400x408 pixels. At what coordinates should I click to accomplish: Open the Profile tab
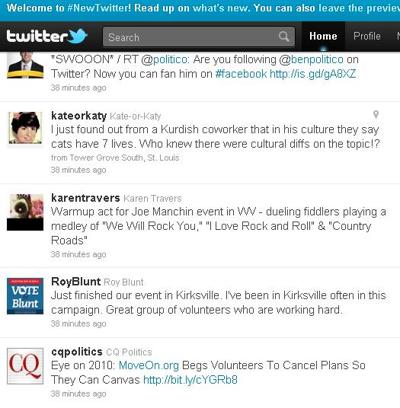point(367,36)
